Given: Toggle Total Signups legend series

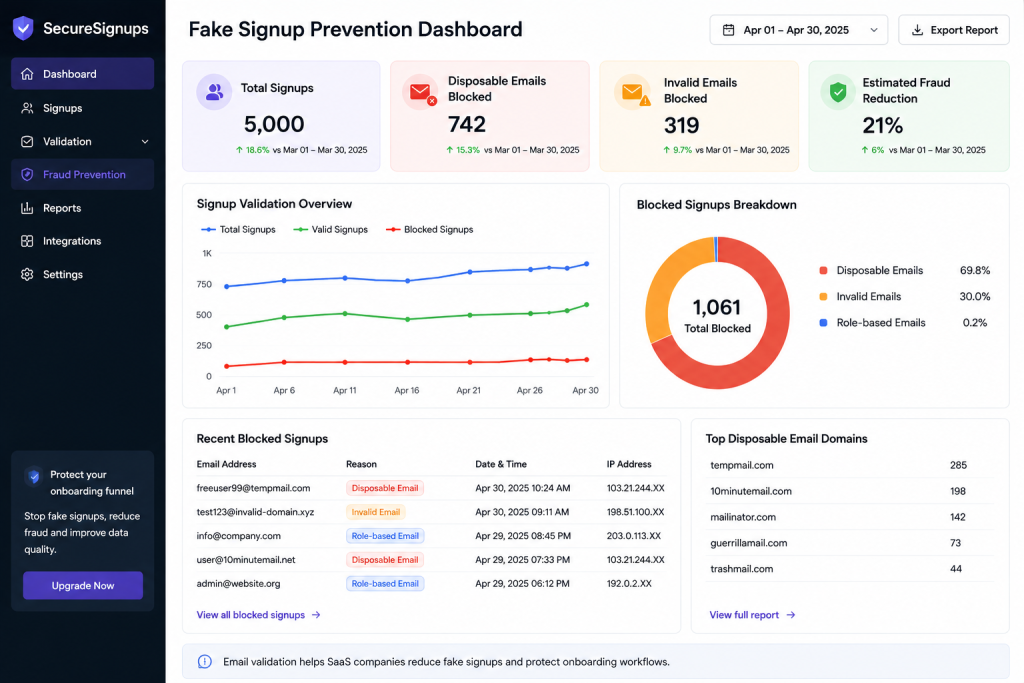Looking at the screenshot, I should [x=238, y=229].
